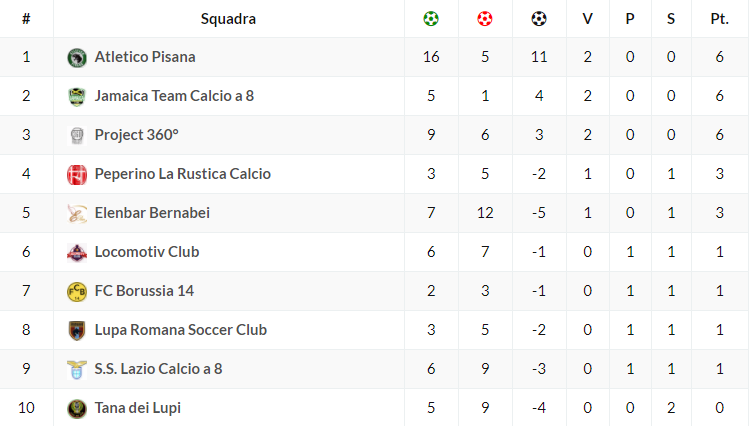Click the Squadra column header

click(x=228, y=18)
